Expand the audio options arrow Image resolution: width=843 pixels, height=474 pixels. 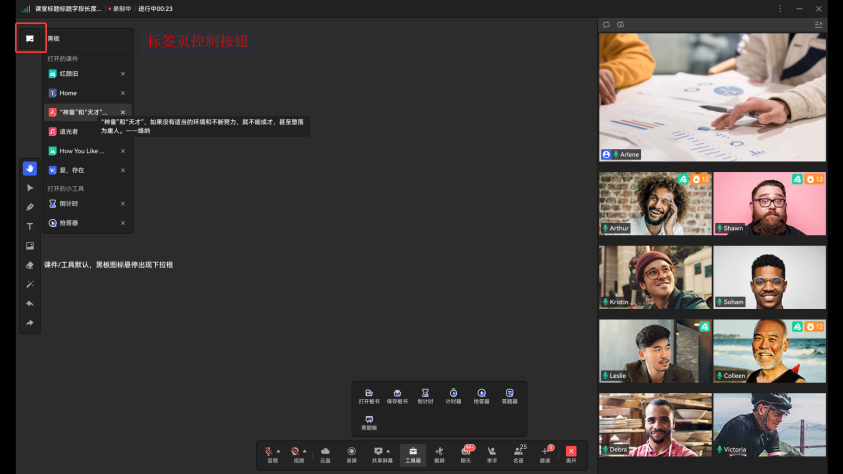point(278,451)
